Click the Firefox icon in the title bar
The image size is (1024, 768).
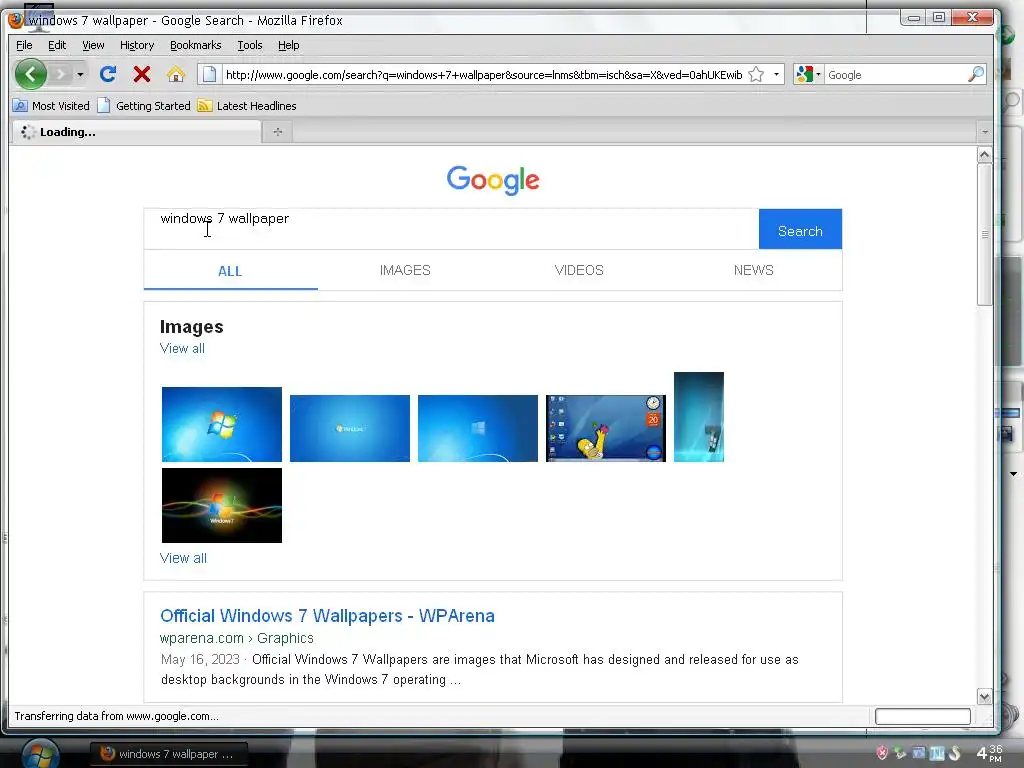(x=16, y=20)
